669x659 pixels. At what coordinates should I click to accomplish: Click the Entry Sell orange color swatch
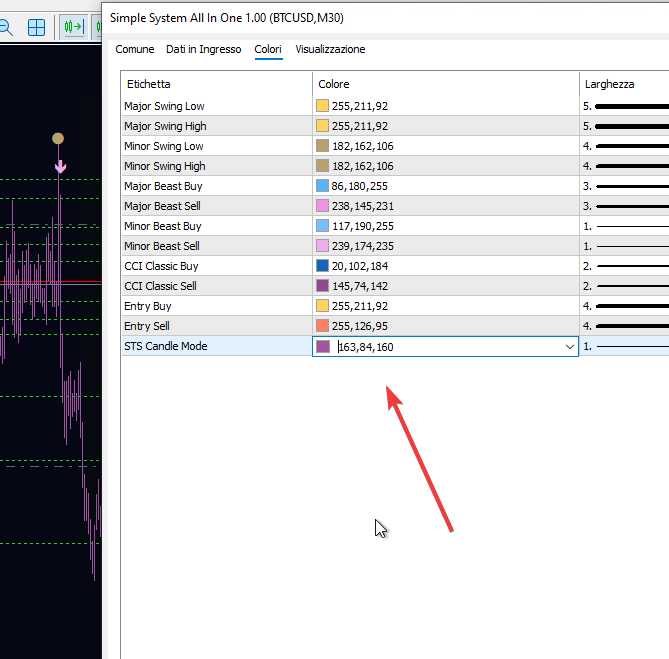(x=322, y=326)
